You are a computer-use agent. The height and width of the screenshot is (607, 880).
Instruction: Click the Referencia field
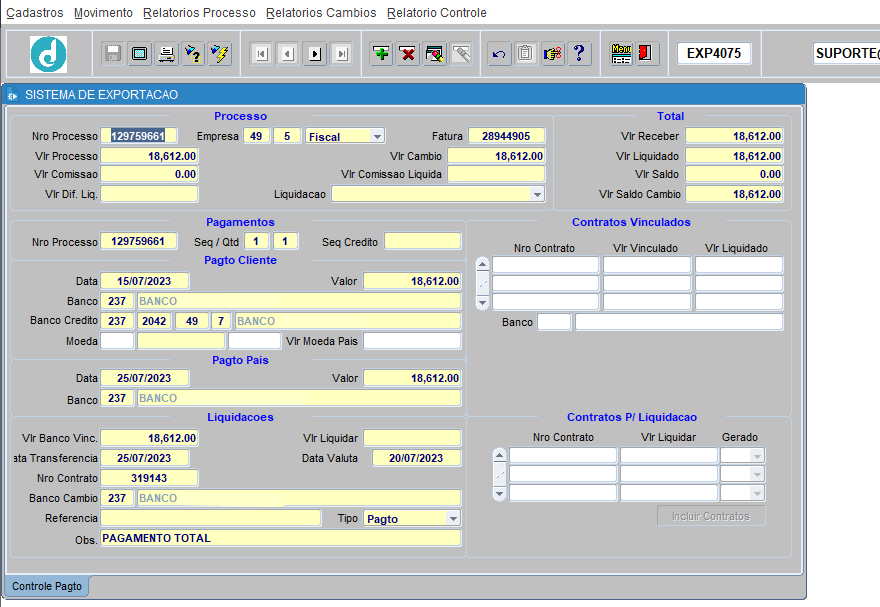point(211,518)
